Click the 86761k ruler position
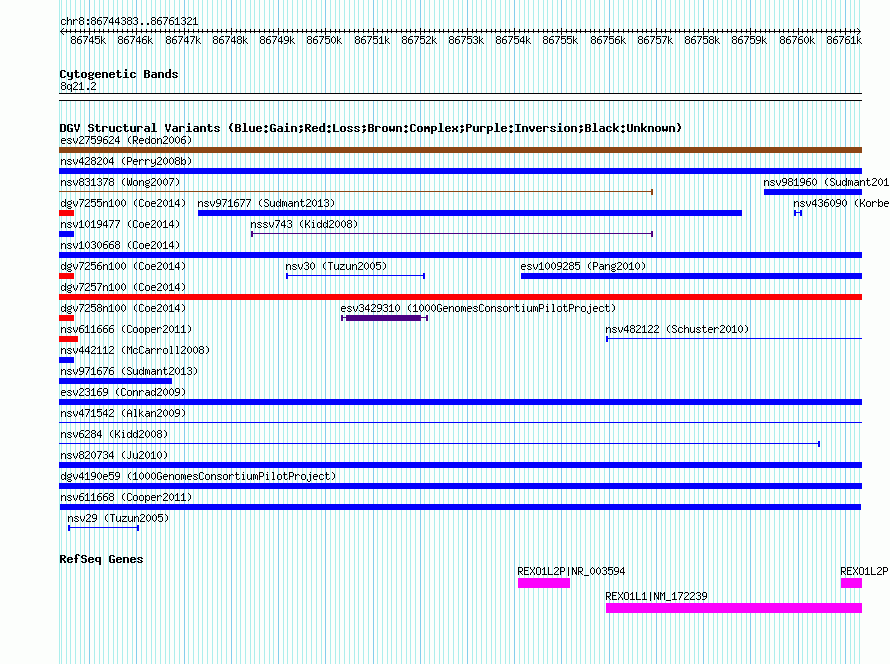890x664 pixels. click(x=844, y=40)
